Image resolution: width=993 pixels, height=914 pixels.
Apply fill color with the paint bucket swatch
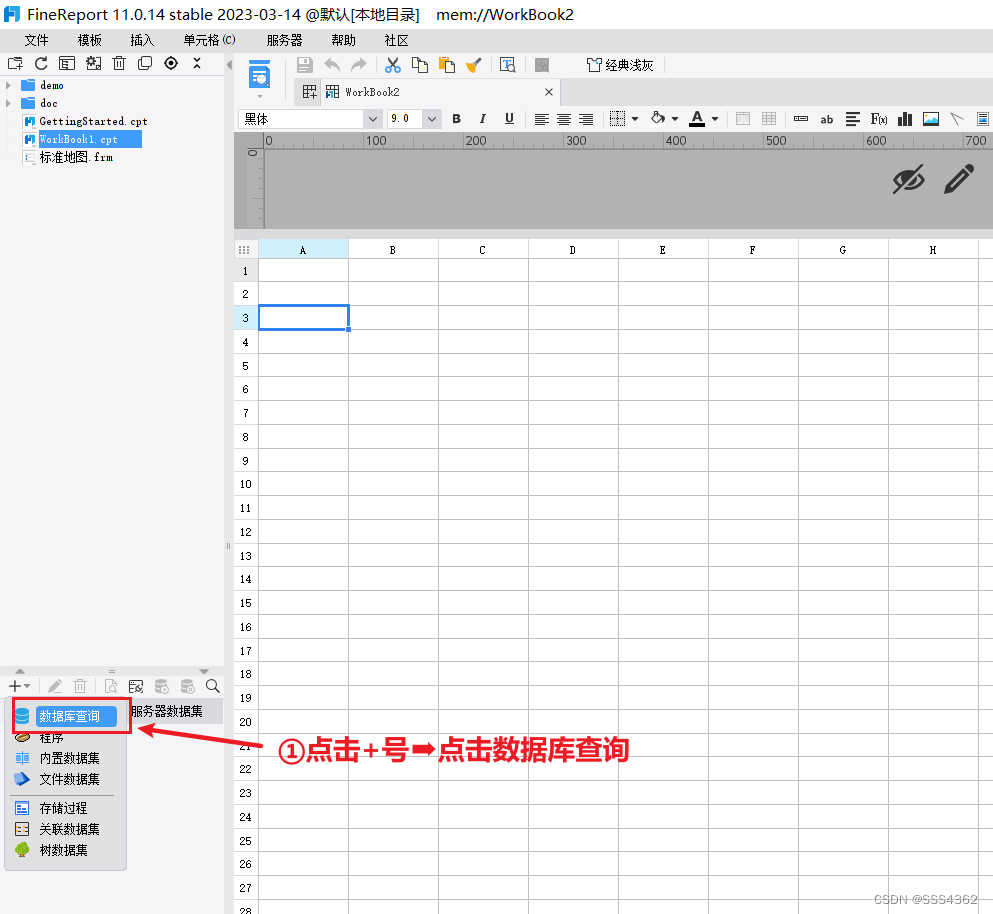tap(658, 118)
